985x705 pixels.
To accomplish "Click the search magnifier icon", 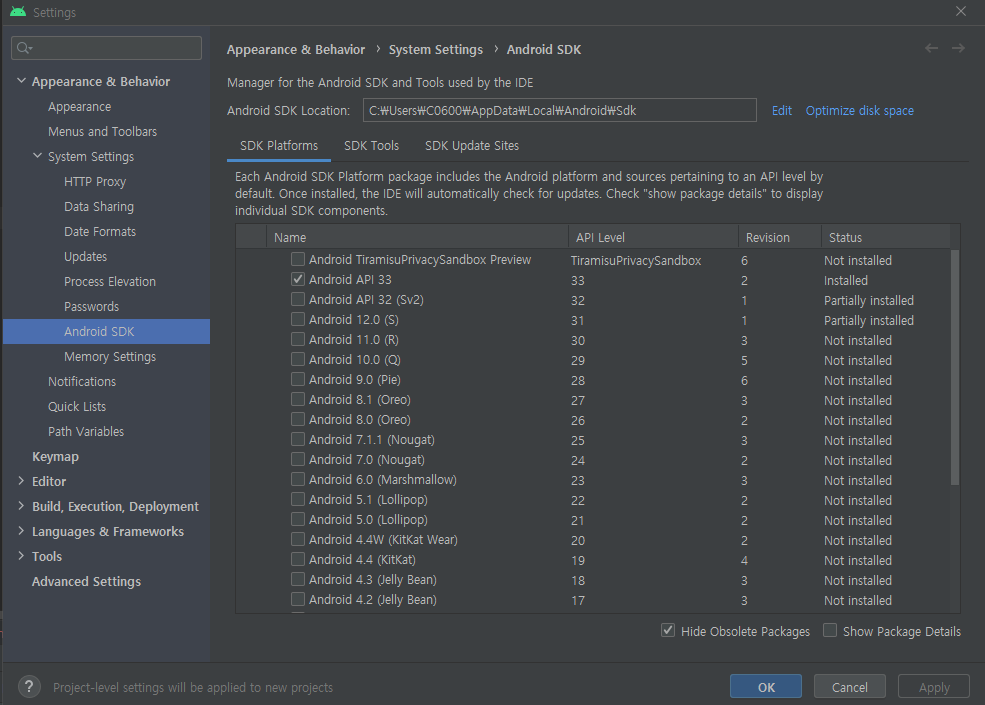I will coord(24,48).
